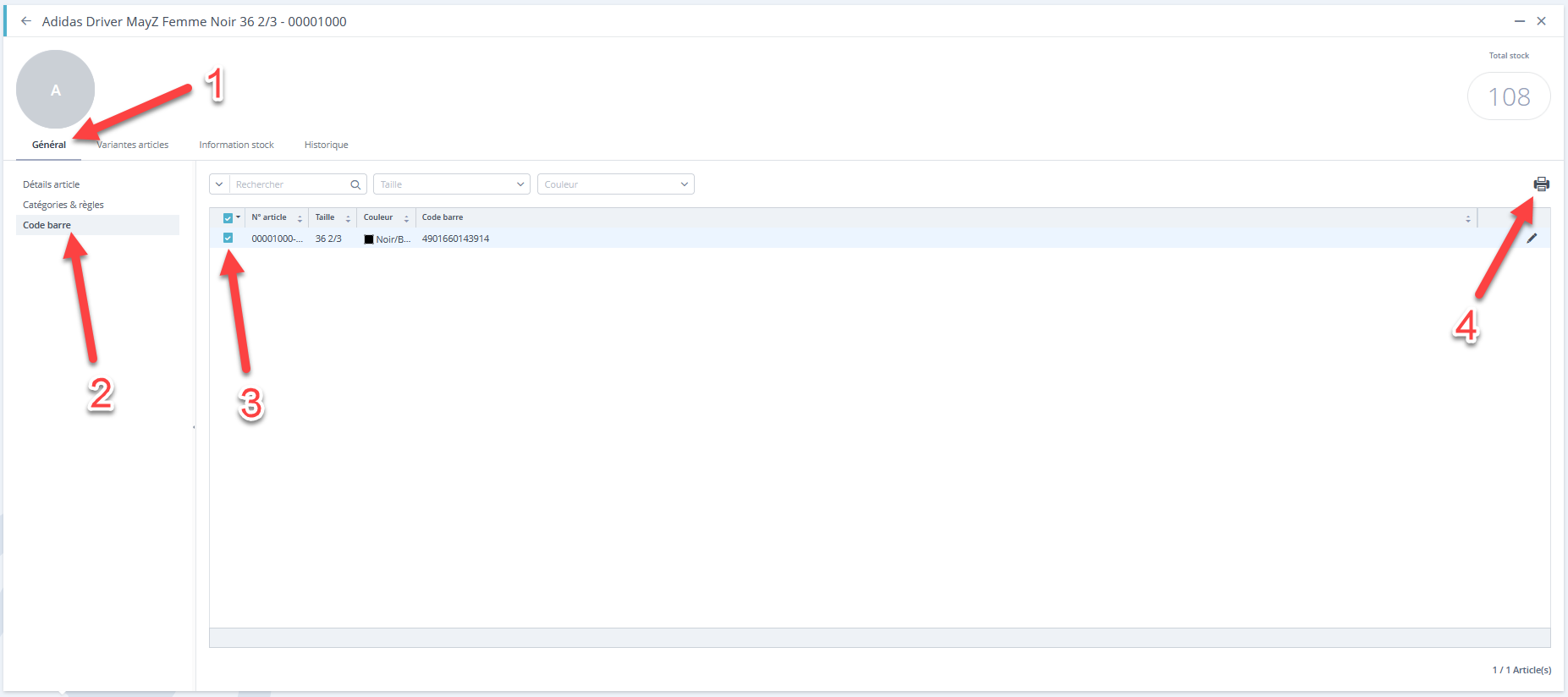Open the Historique tab
This screenshot has height=697, width=1568.
coord(327,145)
